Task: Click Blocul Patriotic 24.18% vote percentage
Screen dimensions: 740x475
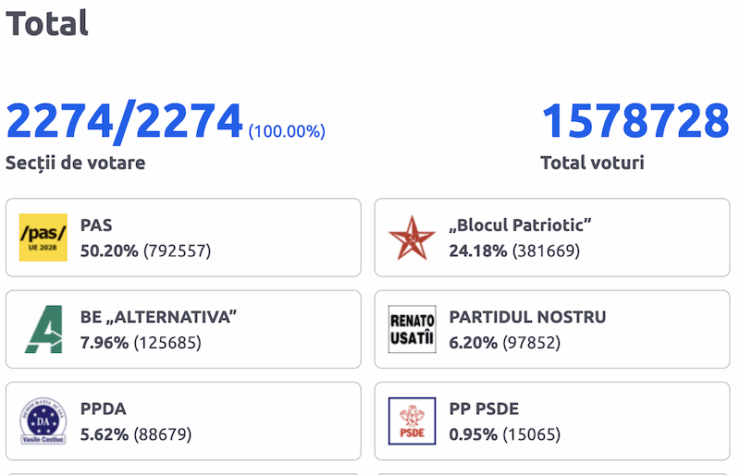Action: 478,250
